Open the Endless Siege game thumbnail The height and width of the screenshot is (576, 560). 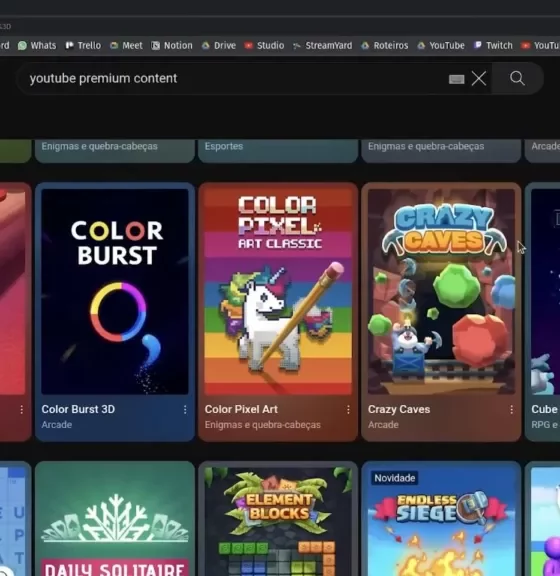point(441,521)
